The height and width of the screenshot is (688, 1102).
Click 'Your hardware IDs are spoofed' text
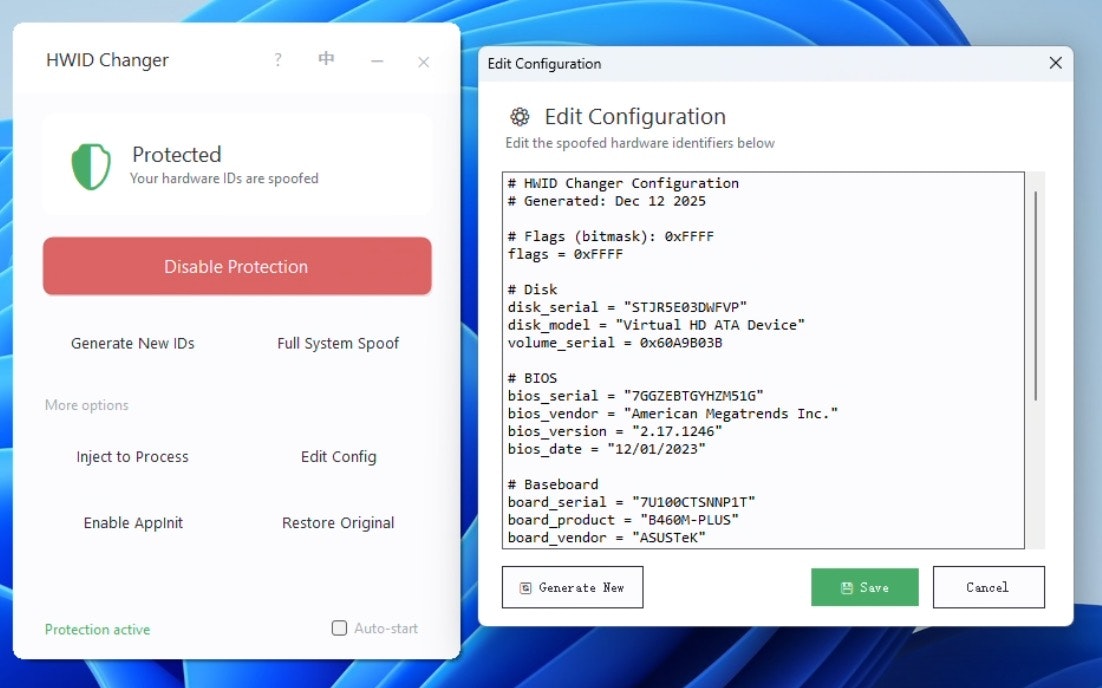click(x=224, y=179)
